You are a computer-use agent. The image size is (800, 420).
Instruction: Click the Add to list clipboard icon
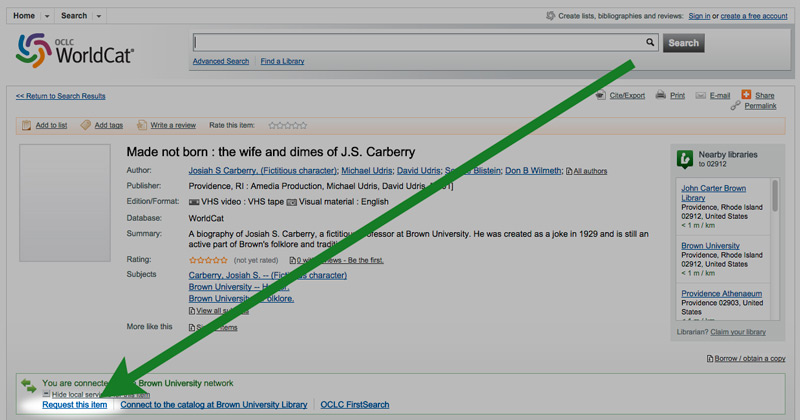[27, 125]
